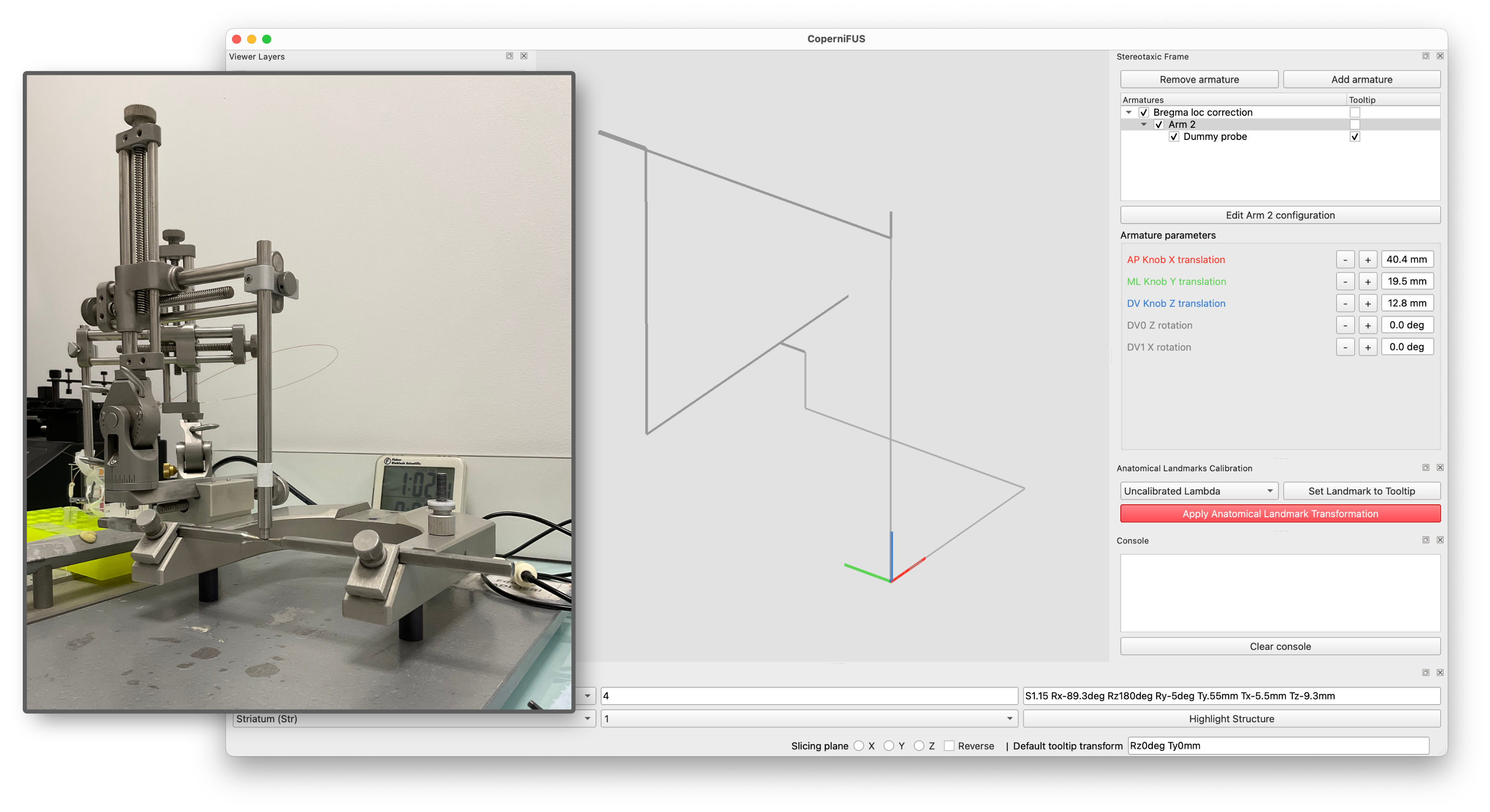Open the combo box showing 1
The image size is (1490, 812).
click(x=809, y=719)
